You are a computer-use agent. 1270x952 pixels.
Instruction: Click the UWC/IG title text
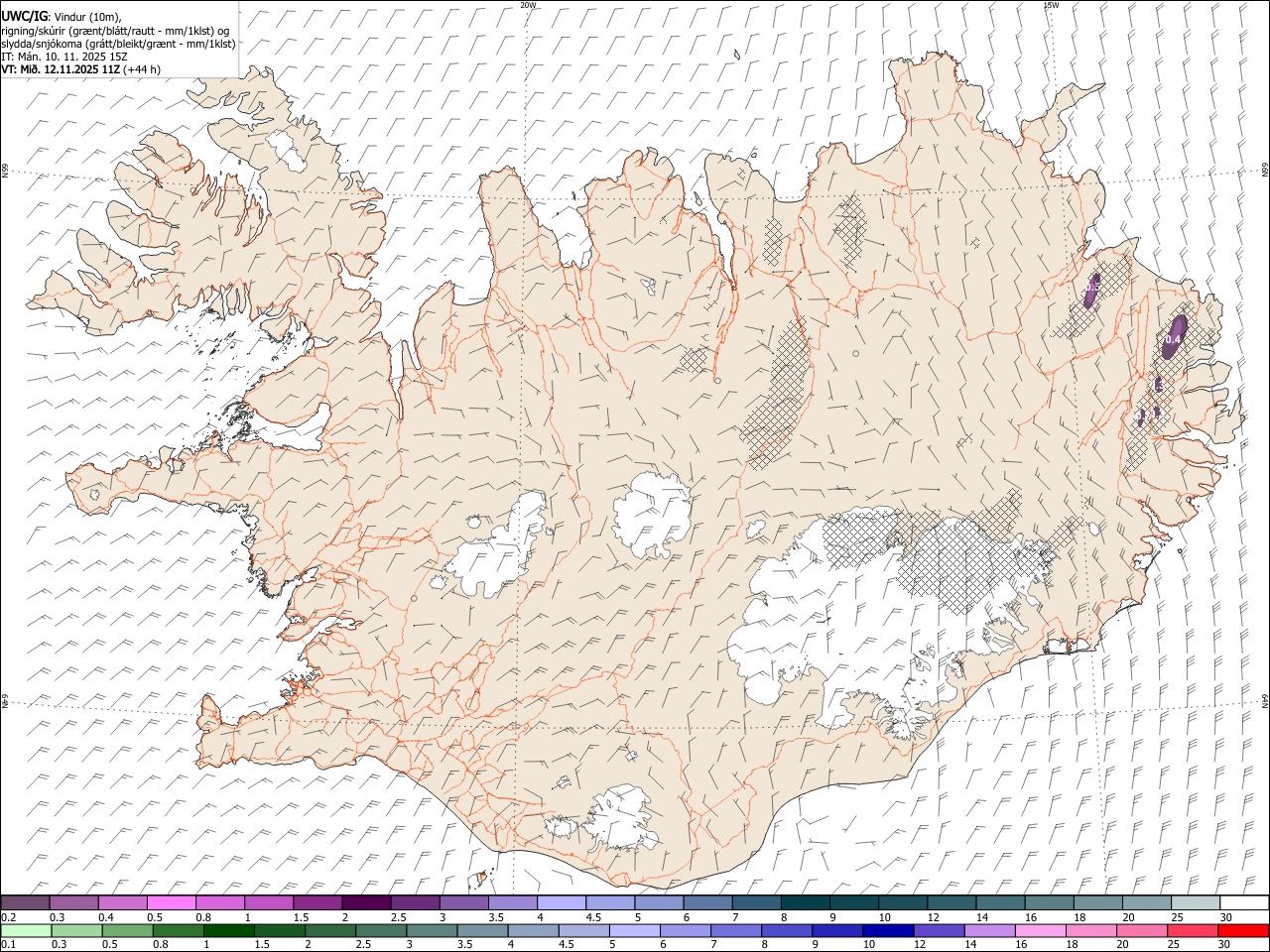pyautogui.click(x=23, y=16)
